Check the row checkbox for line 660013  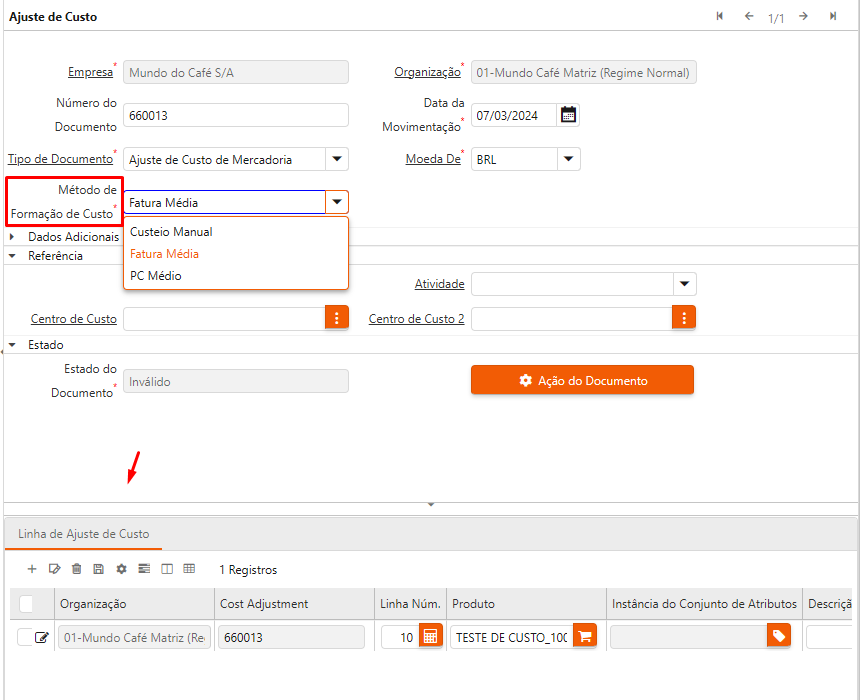click(25, 637)
